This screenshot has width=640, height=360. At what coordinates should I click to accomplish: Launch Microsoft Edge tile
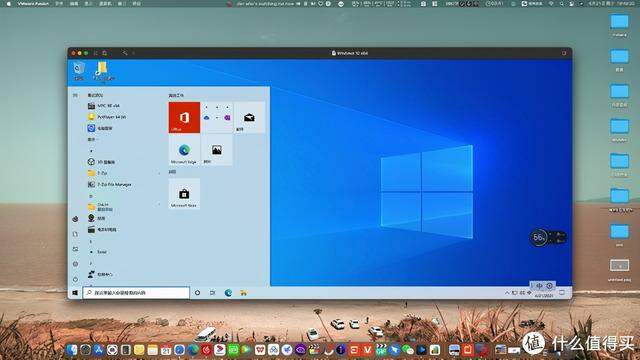tap(184, 151)
